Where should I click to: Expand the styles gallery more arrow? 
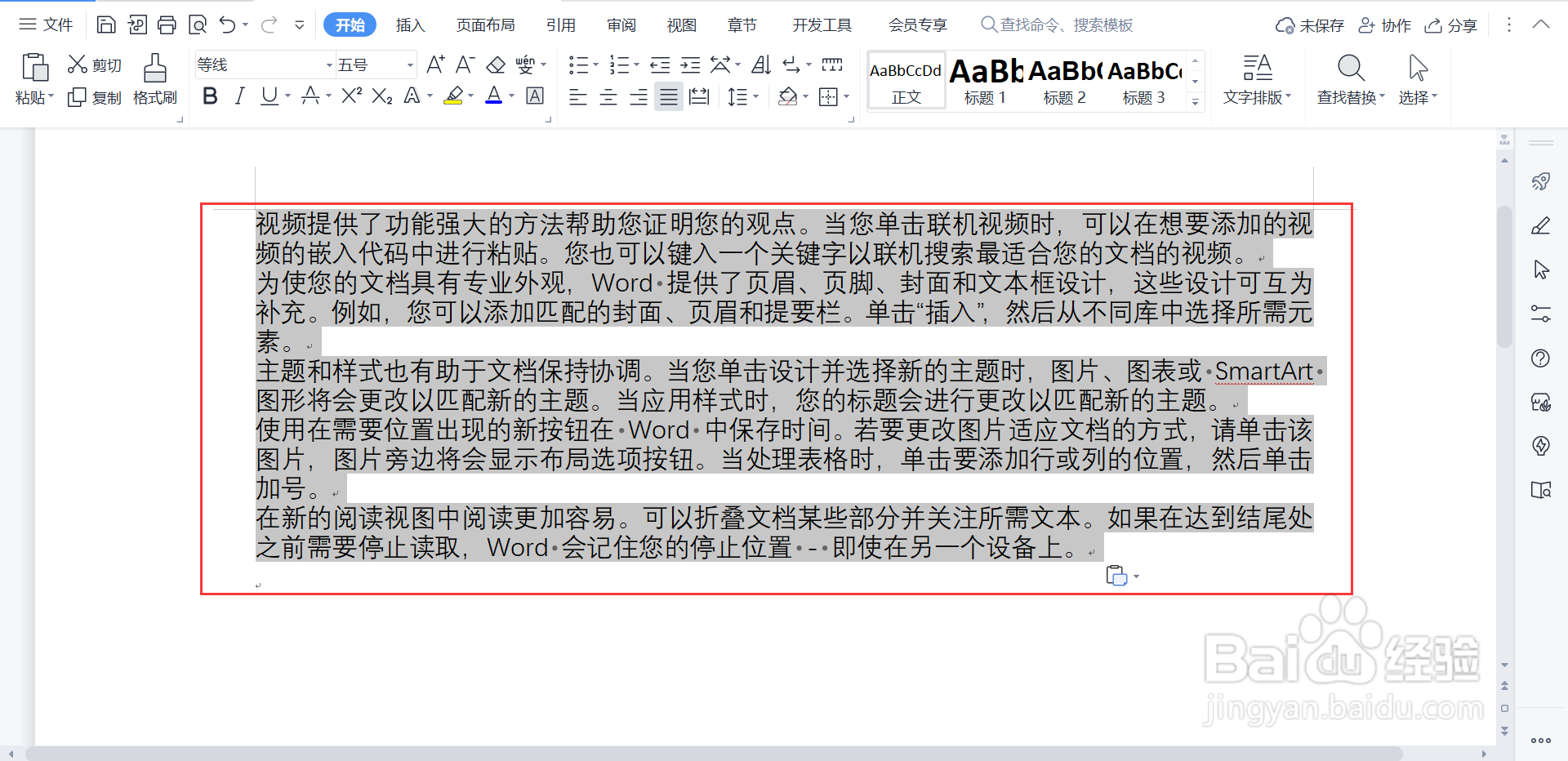tap(1196, 102)
